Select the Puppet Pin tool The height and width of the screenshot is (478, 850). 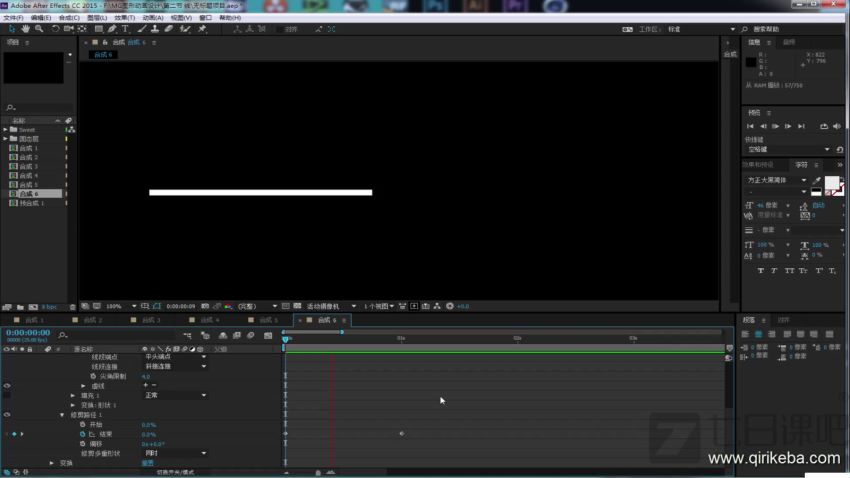coord(202,29)
